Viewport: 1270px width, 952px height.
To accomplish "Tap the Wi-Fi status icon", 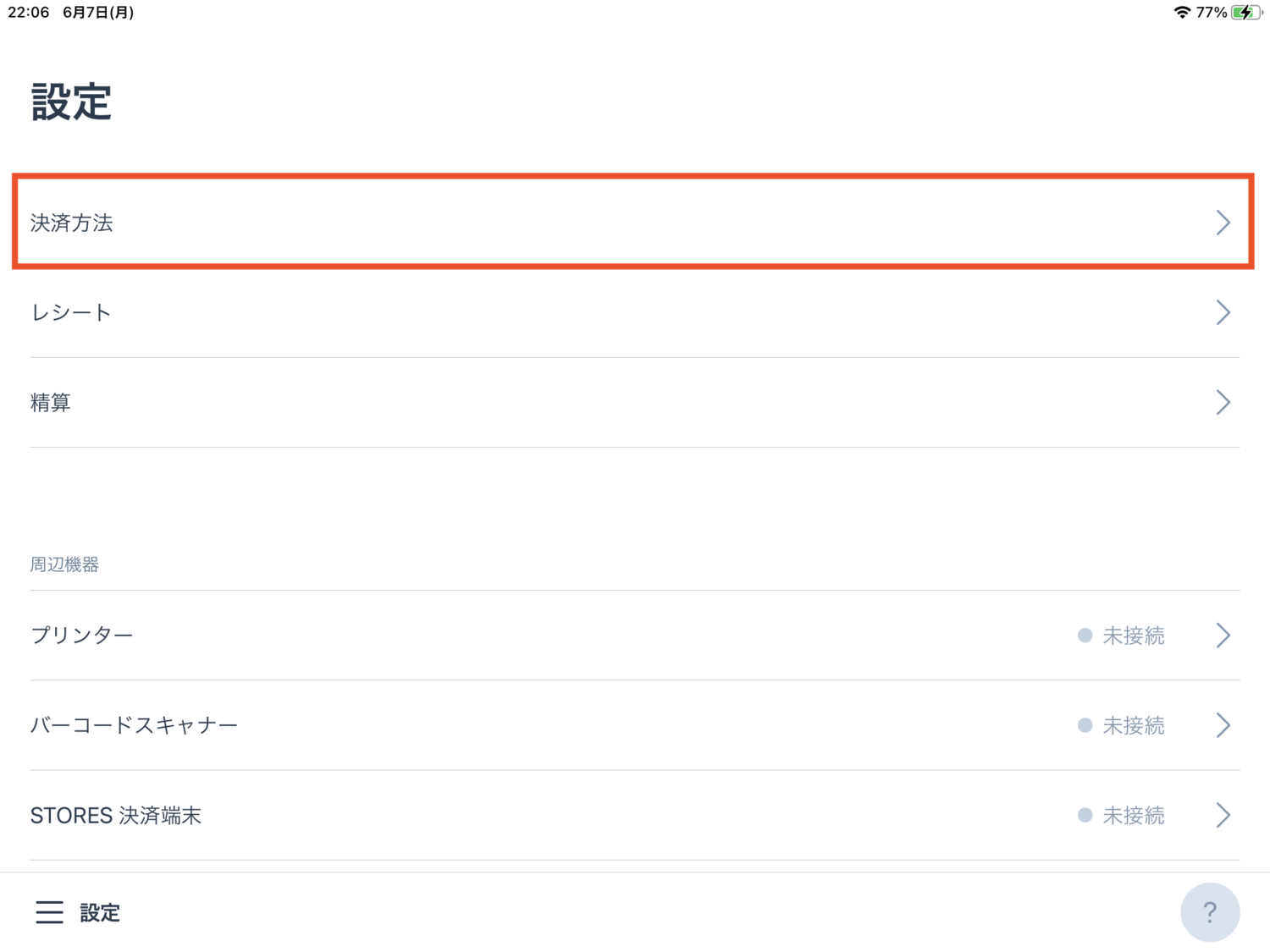I will [1182, 12].
